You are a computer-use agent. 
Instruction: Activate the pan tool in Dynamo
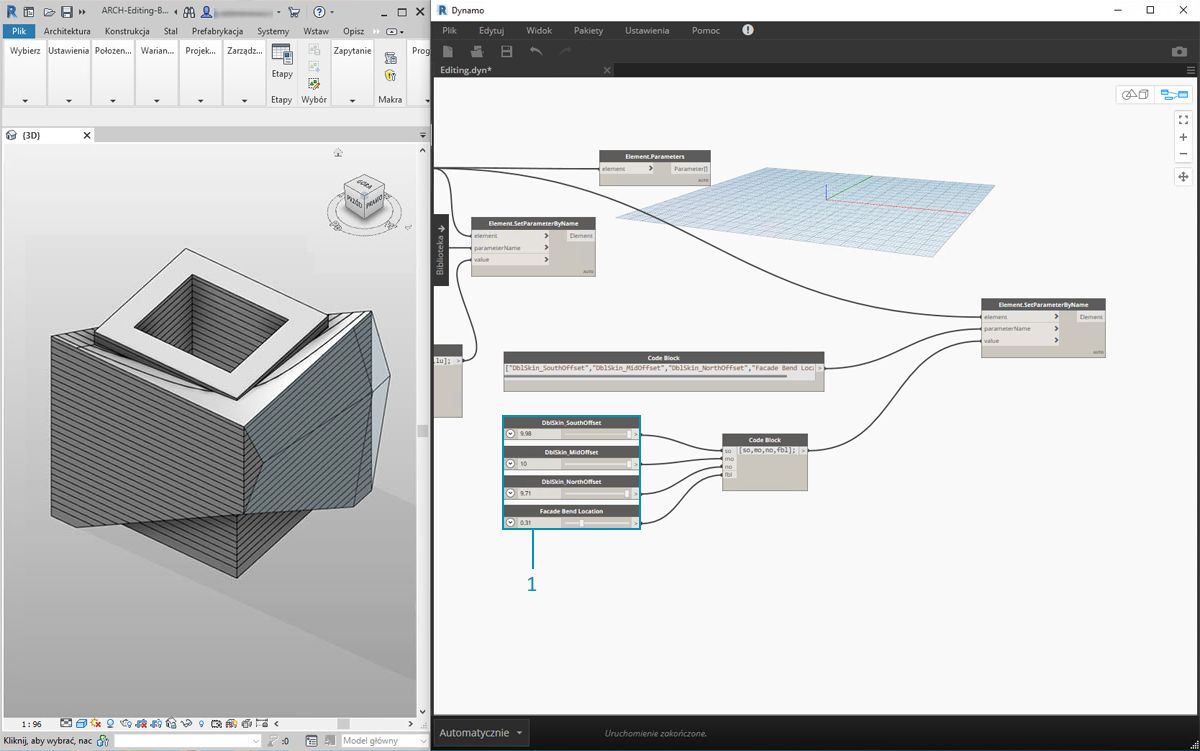[1184, 177]
